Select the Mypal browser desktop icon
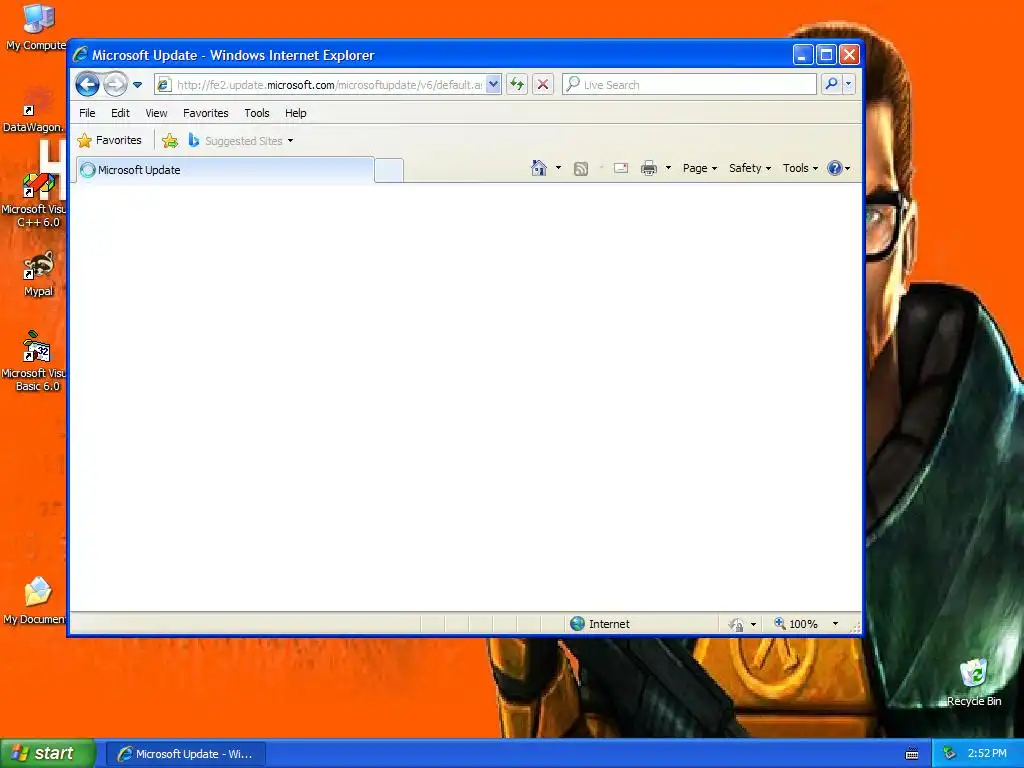Viewport: 1024px width, 768px height. click(x=38, y=274)
